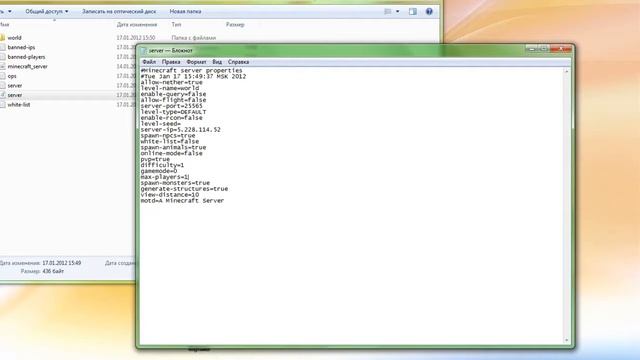The height and width of the screenshot is (360, 640).
Task: Sort files by Тип column header
Action: click(x=176, y=25)
